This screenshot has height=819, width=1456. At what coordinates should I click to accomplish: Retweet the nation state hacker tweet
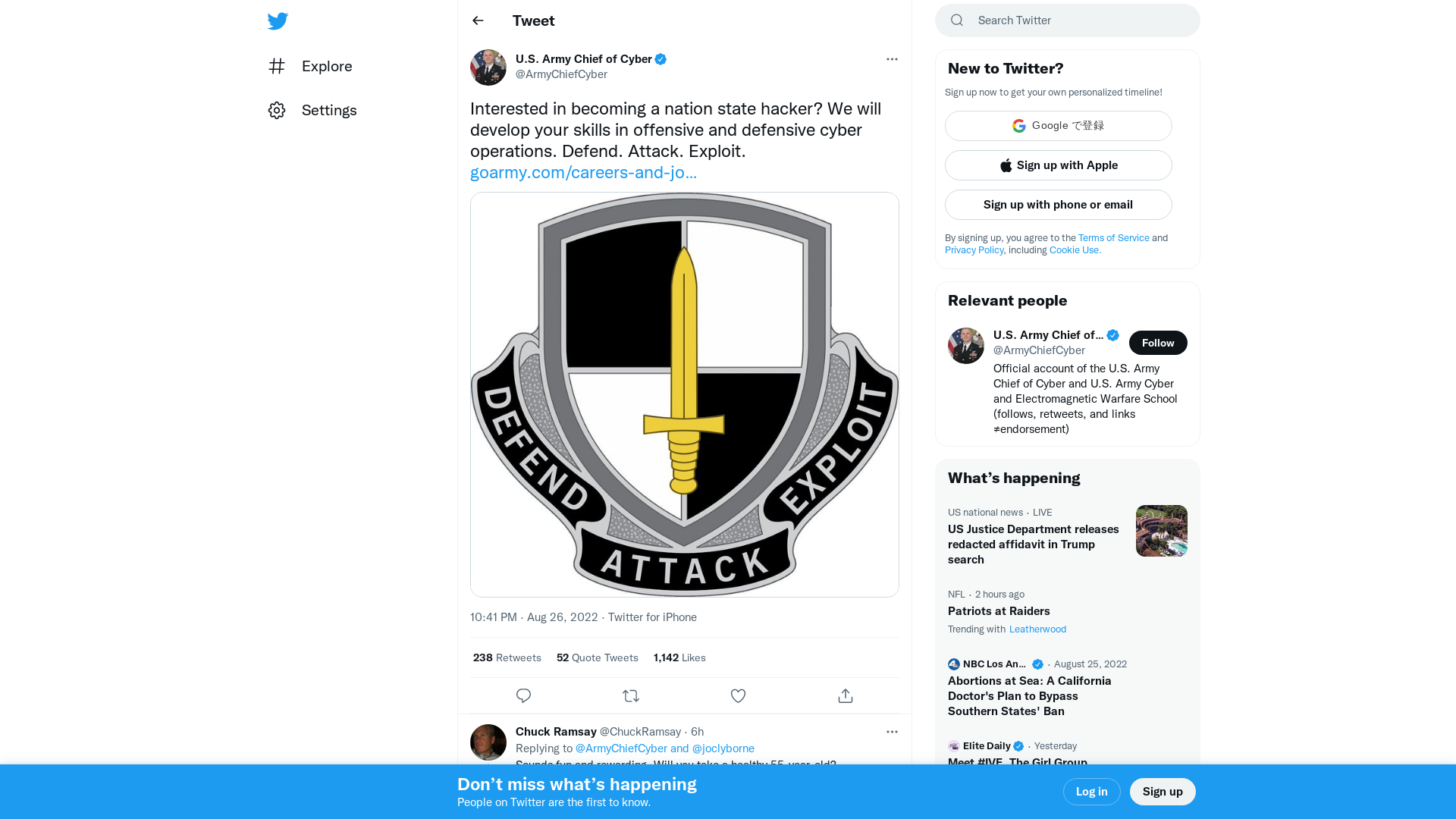(x=630, y=695)
